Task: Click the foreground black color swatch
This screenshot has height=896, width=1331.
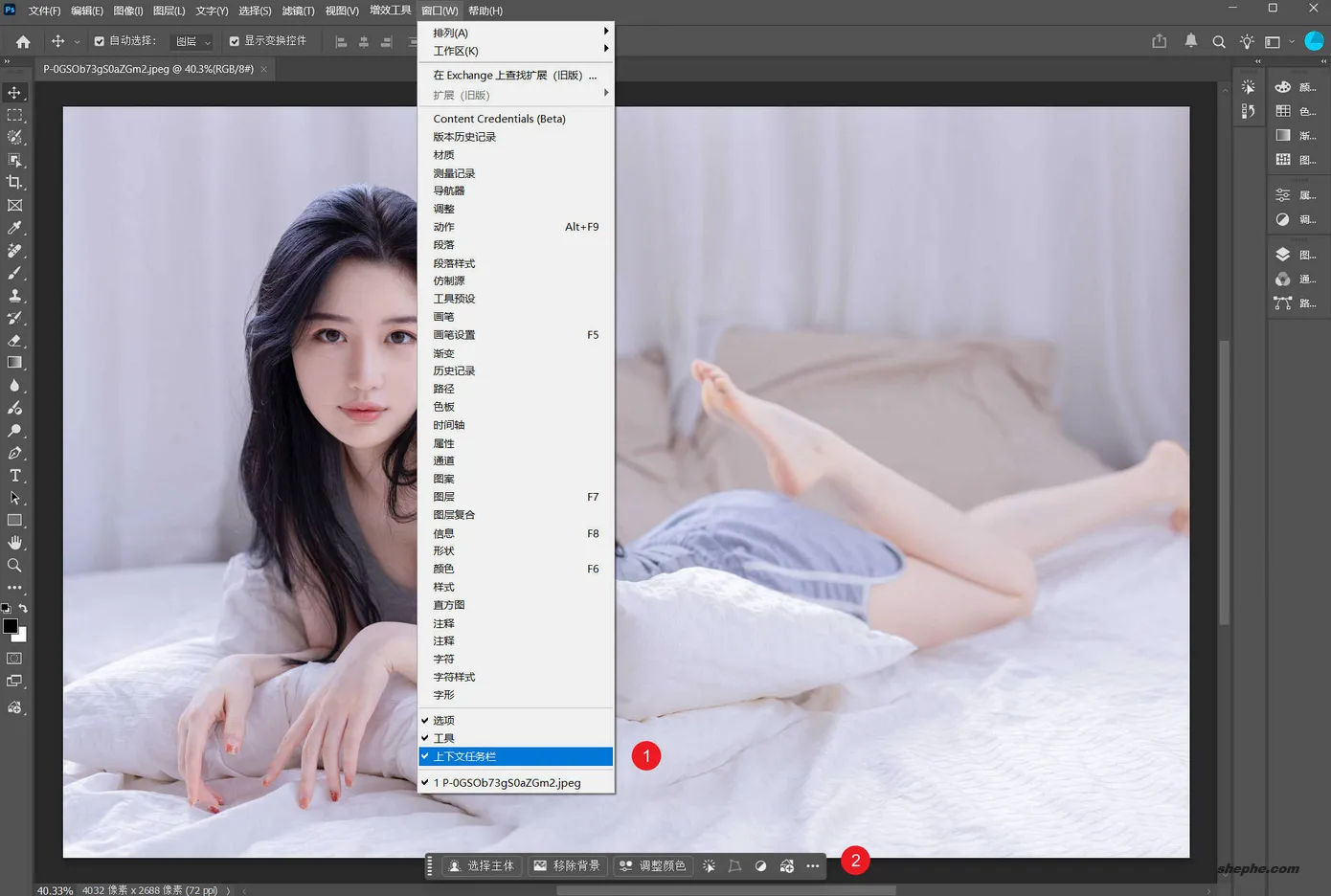Action: click(x=10, y=626)
